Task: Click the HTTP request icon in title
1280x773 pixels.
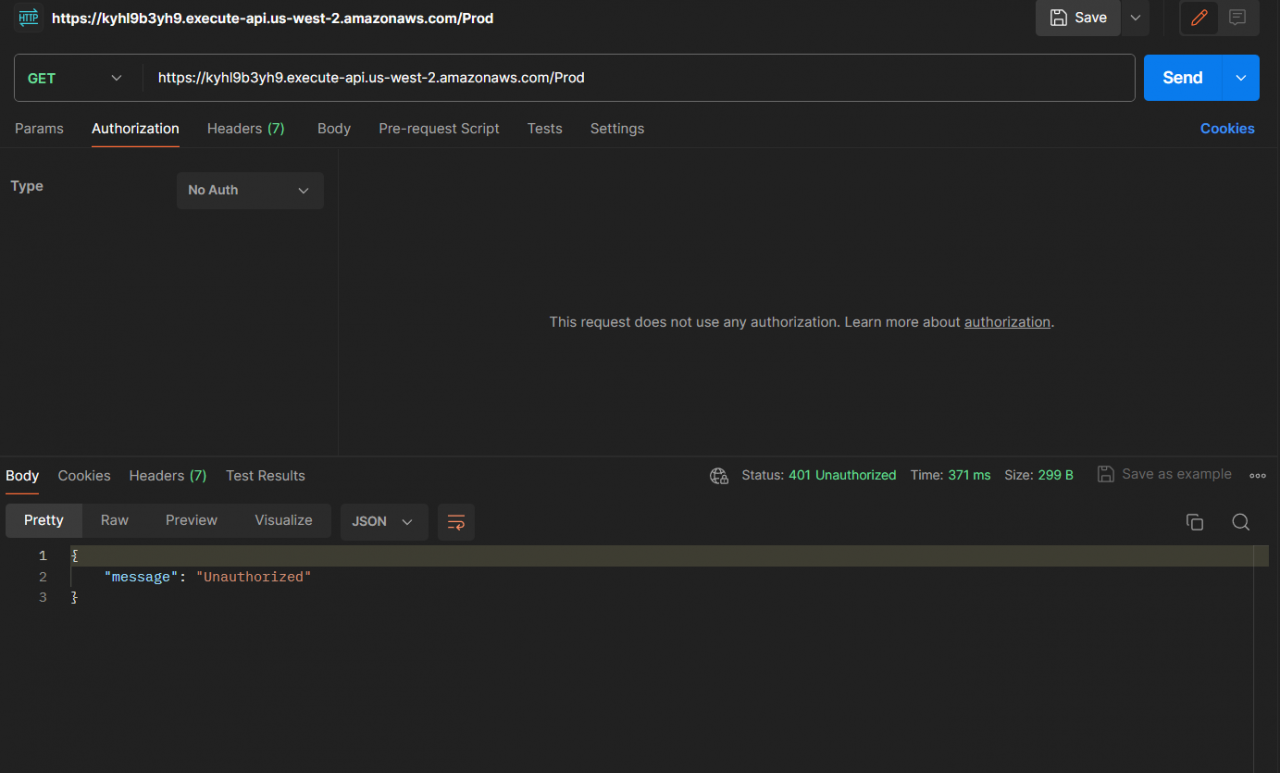Action: click(28, 18)
